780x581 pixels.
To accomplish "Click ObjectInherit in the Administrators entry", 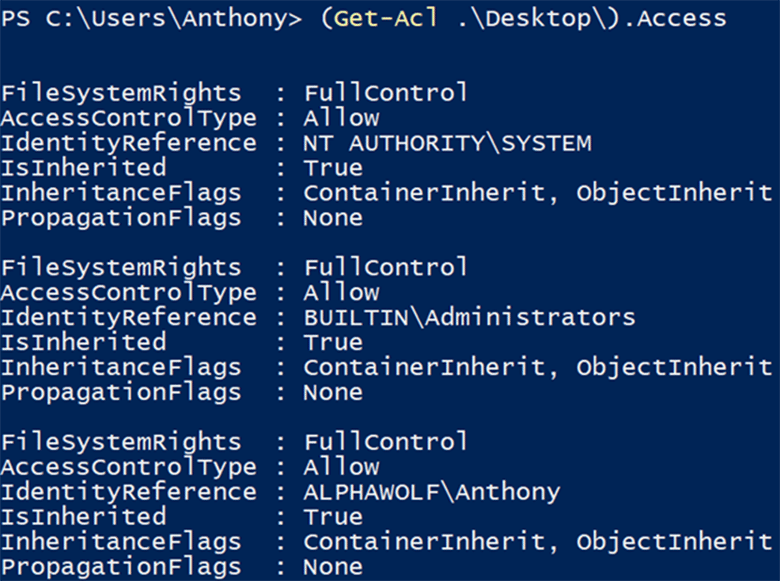I will click(x=674, y=368).
